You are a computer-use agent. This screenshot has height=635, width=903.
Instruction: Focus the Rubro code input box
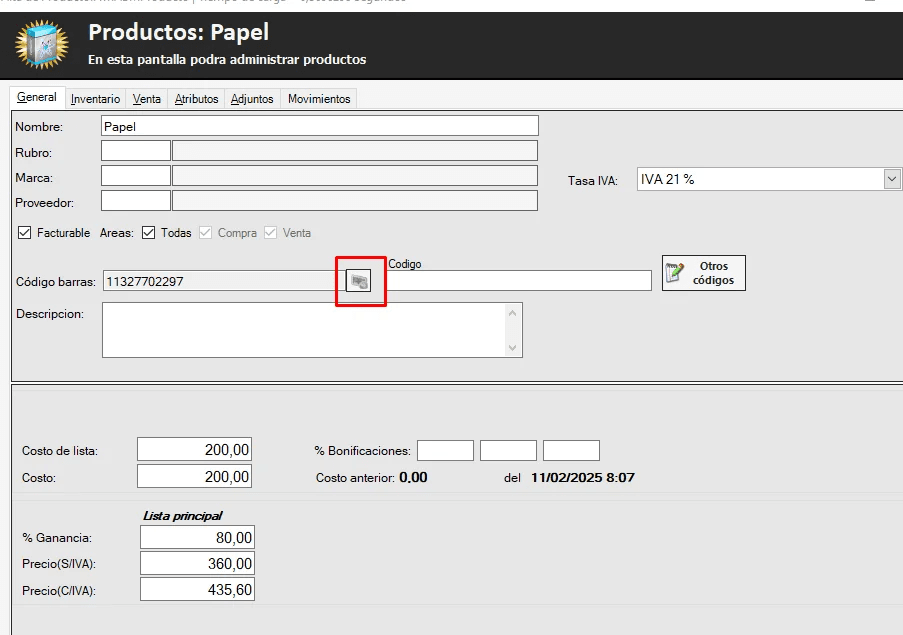(136, 151)
